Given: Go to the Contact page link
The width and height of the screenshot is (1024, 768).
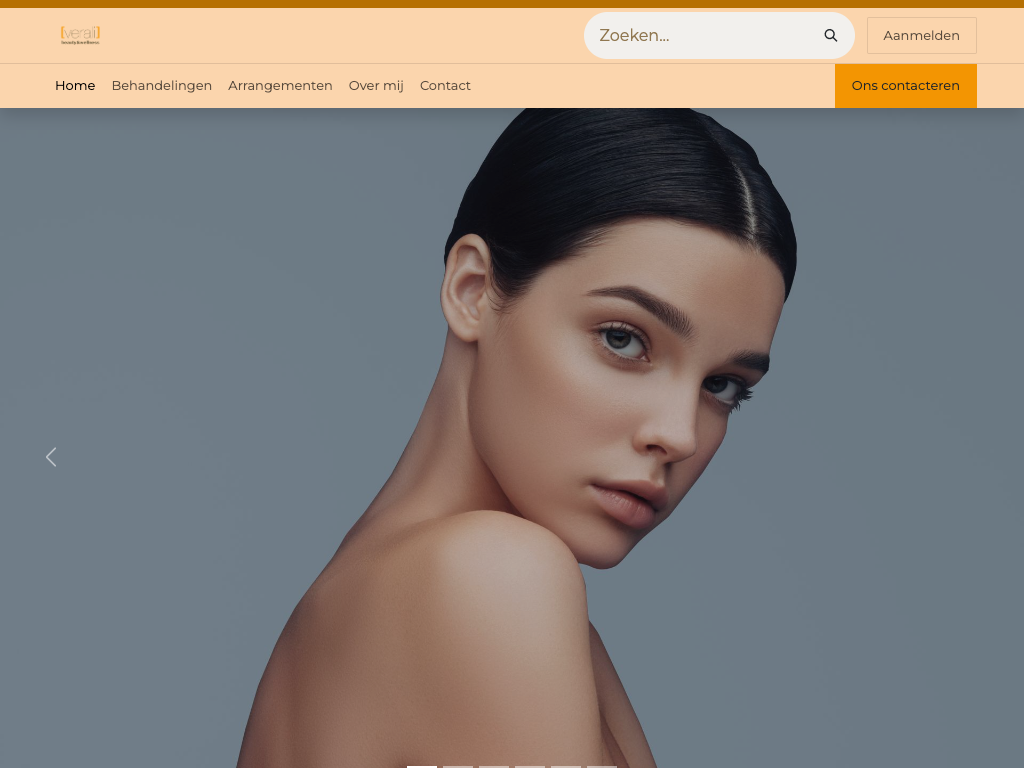Looking at the screenshot, I should pyautogui.click(x=445, y=86).
